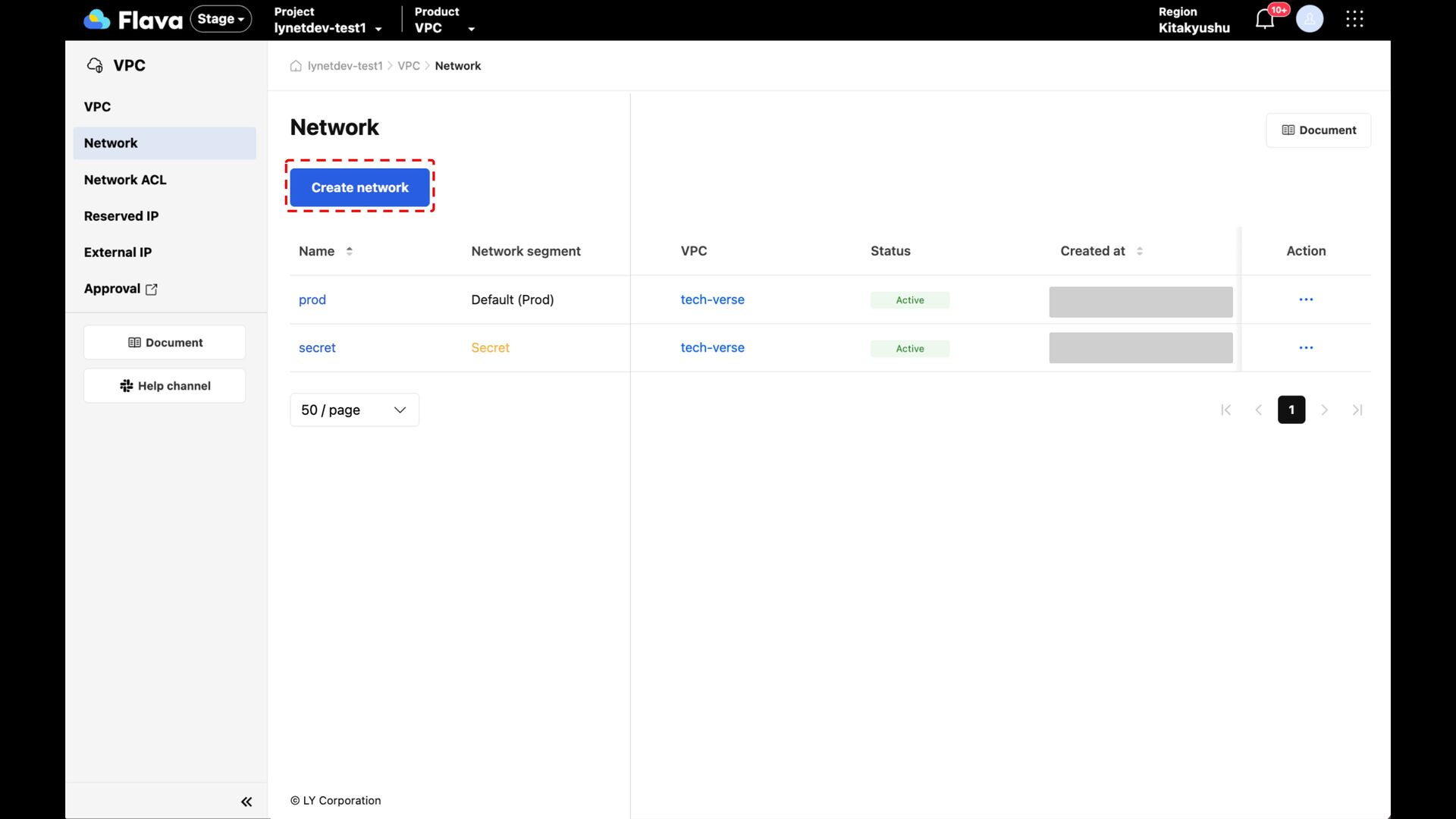Go to first page of results
This screenshot has height=819, width=1456.
click(1225, 410)
